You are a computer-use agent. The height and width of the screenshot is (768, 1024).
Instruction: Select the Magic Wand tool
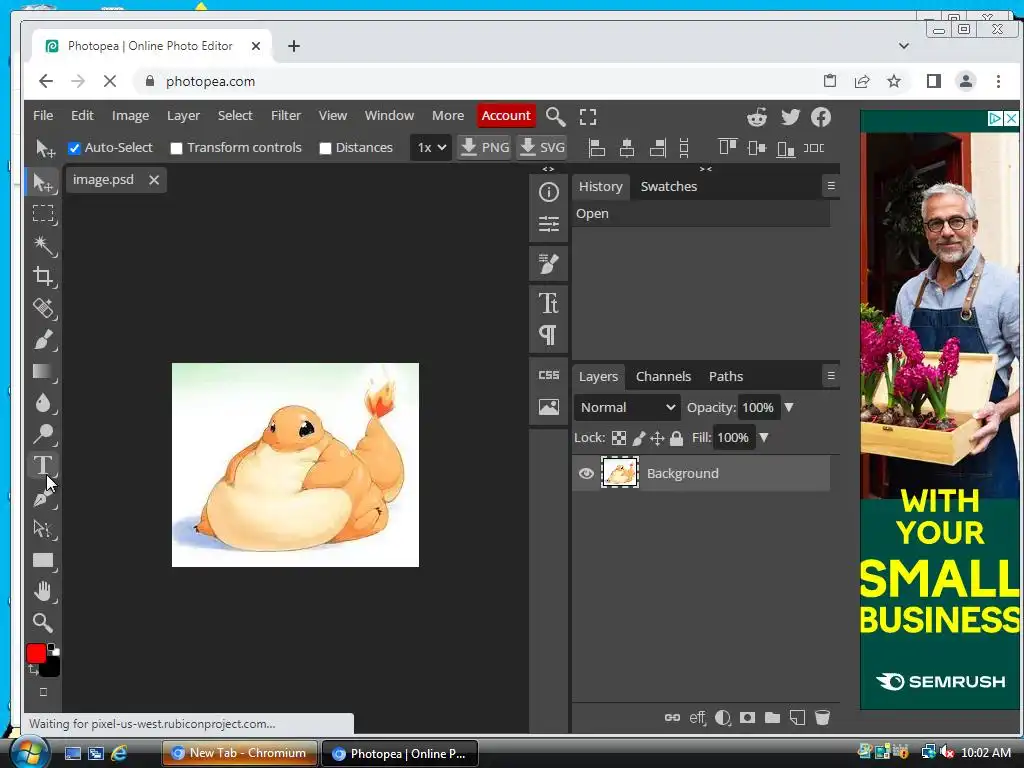(43, 245)
